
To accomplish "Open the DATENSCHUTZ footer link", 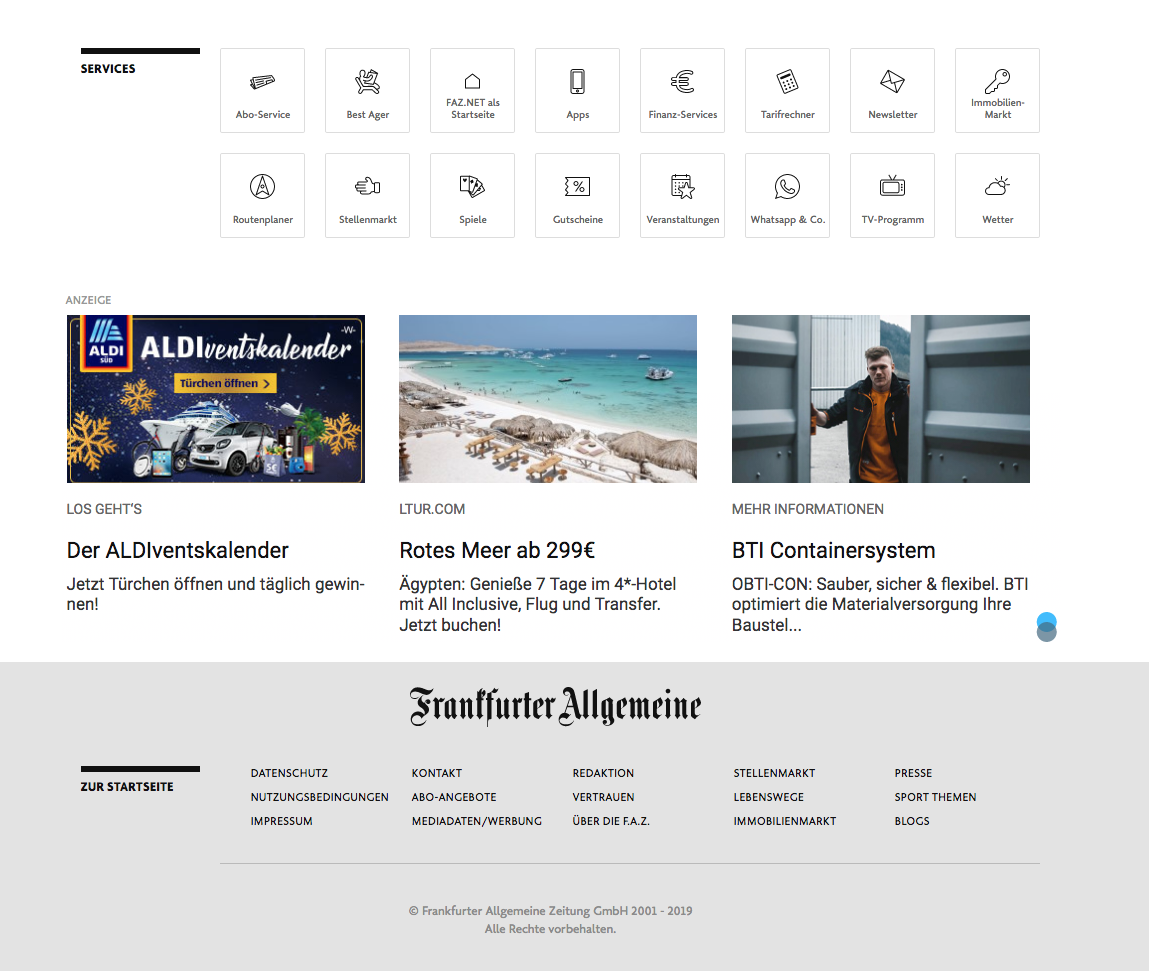I will pyautogui.click(x=289, y=773).
